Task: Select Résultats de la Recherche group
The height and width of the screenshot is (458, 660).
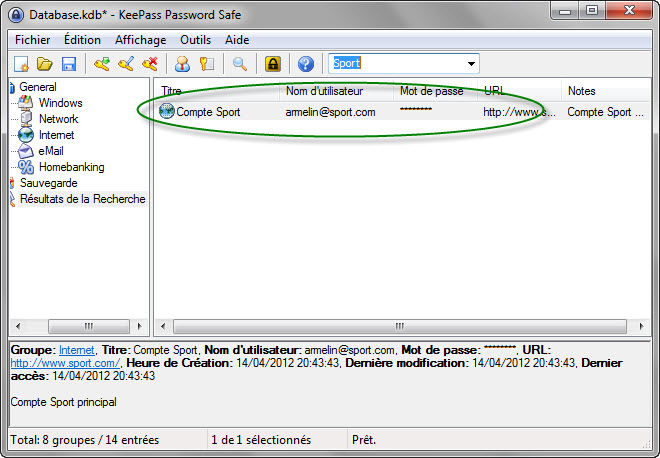Action: 82,199
